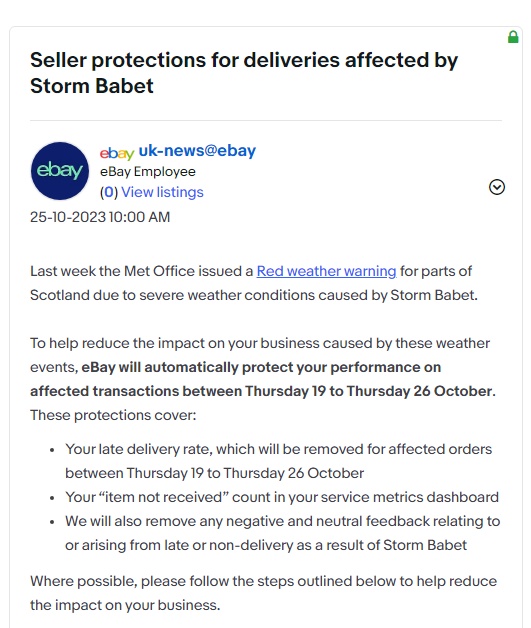Click the late delivery rate bullet
Screen dimensions: 531x628
[278, 461]
